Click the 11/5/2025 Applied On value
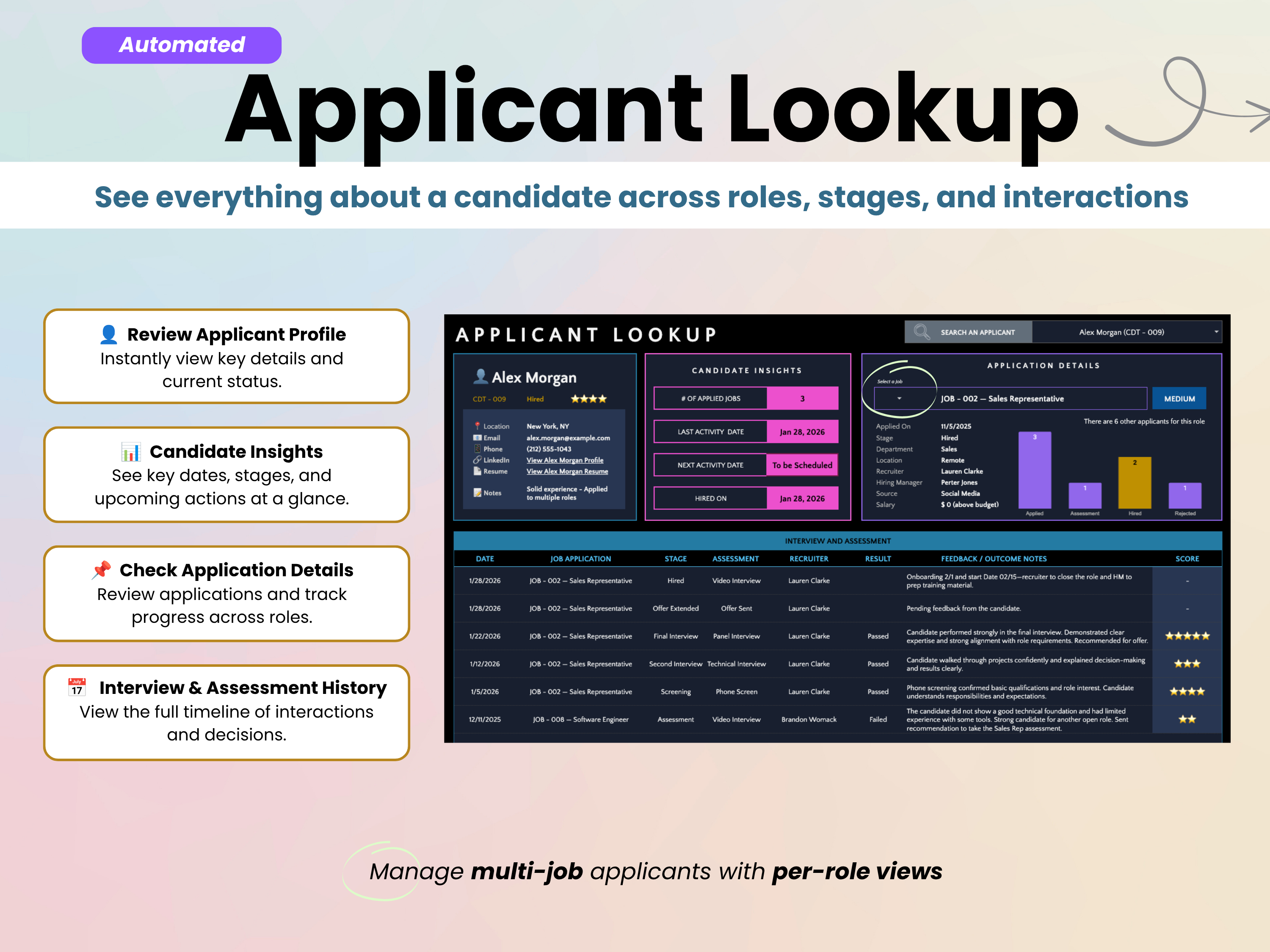1270x952 pixels. point(956,426)
